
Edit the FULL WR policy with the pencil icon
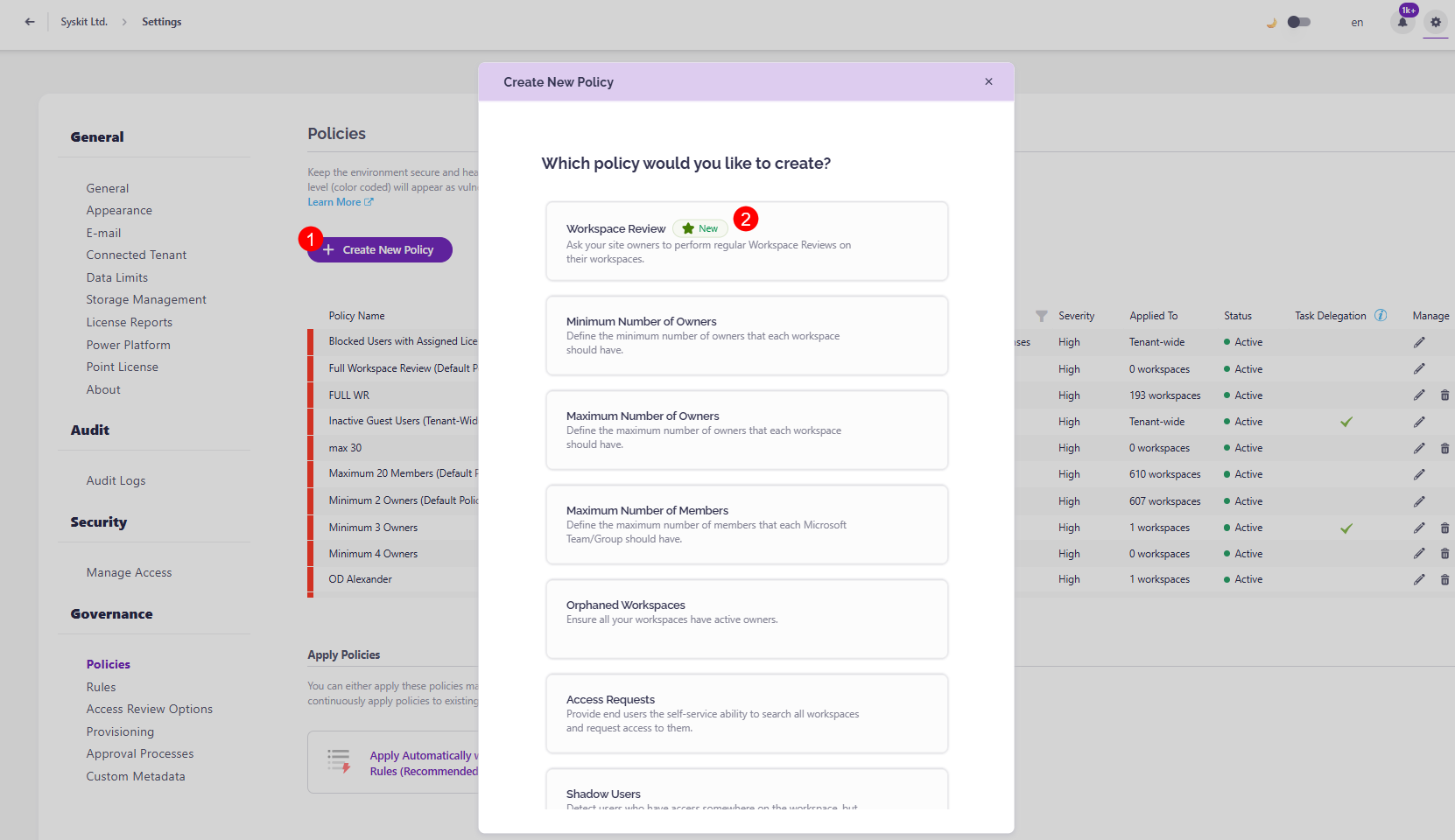pos(1419,395)
